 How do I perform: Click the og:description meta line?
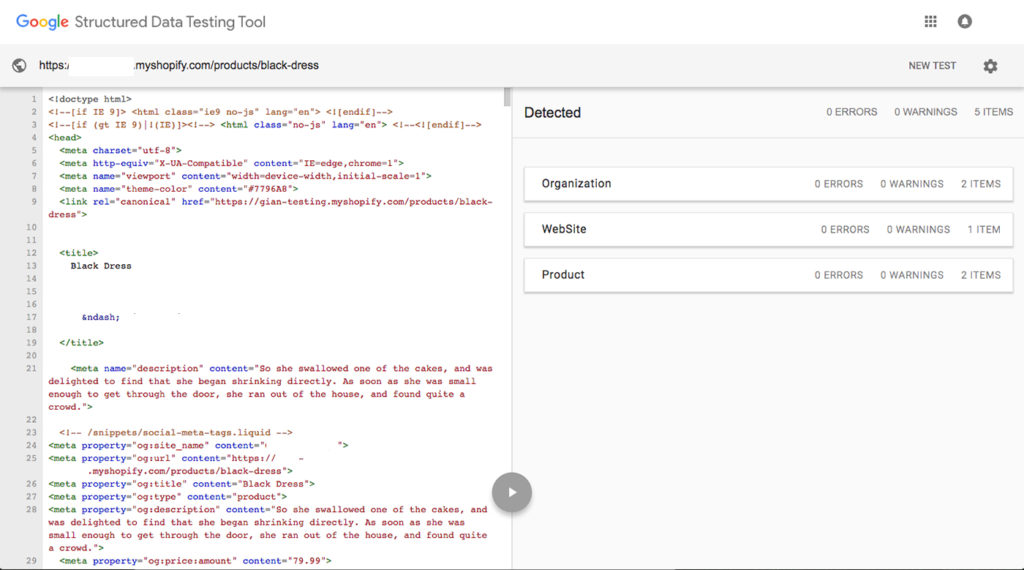(x=268, y=529)
